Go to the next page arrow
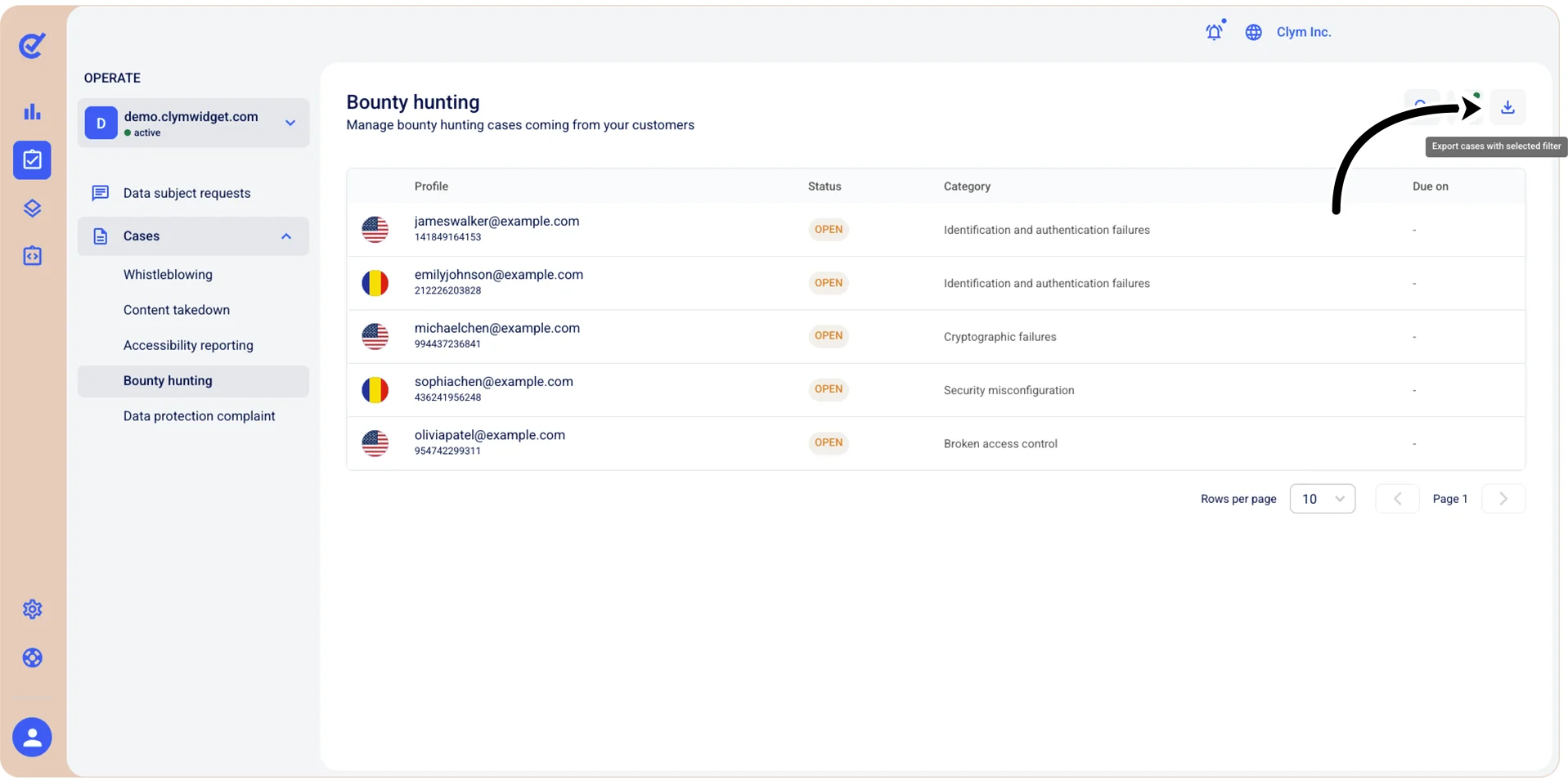The height and width of the screenshot is (781, 1568). point(1503,499)
